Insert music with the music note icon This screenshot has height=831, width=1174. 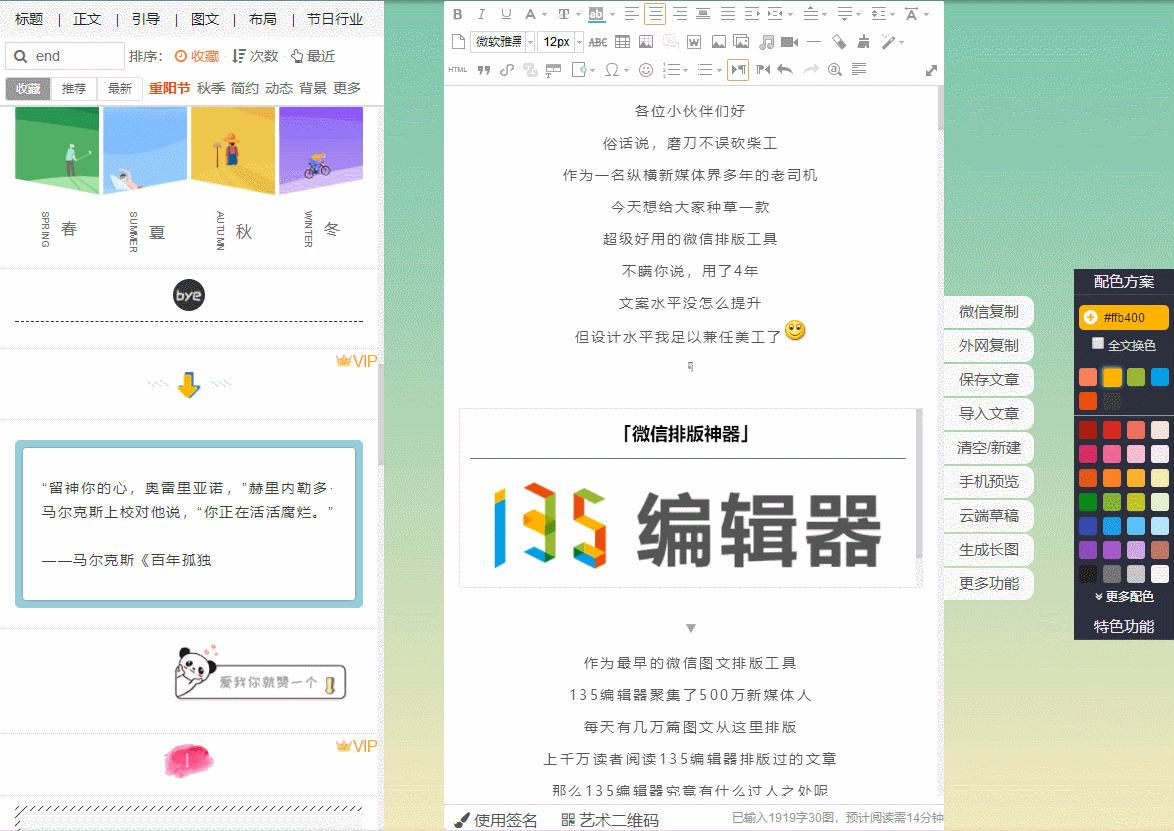click(x=766, y=42)
